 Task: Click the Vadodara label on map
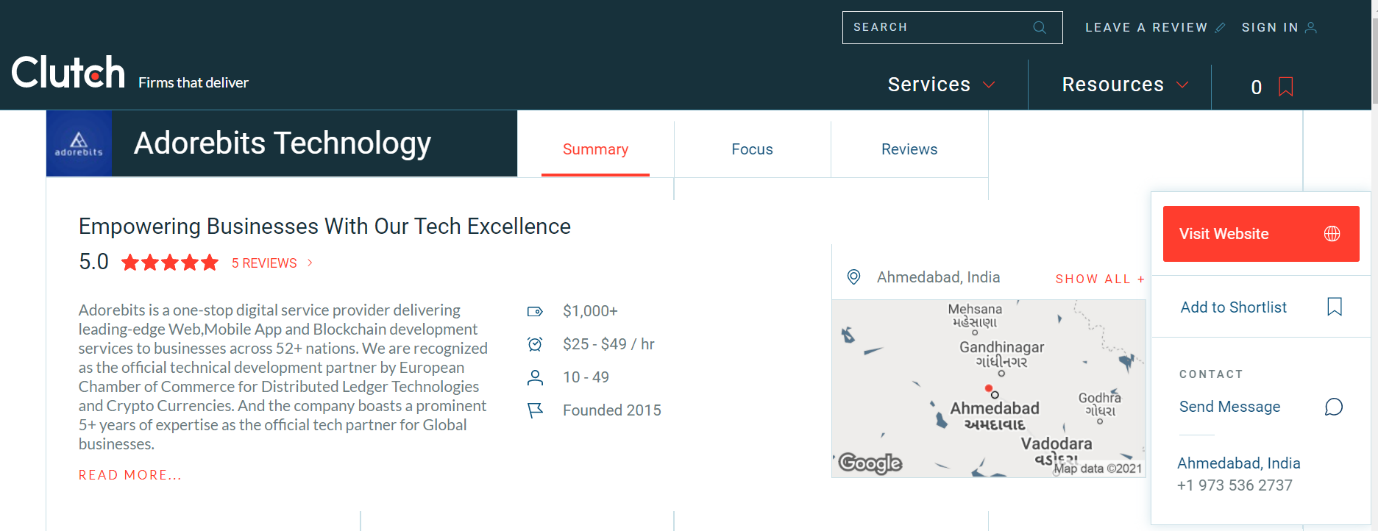[x=1057, y=443]
